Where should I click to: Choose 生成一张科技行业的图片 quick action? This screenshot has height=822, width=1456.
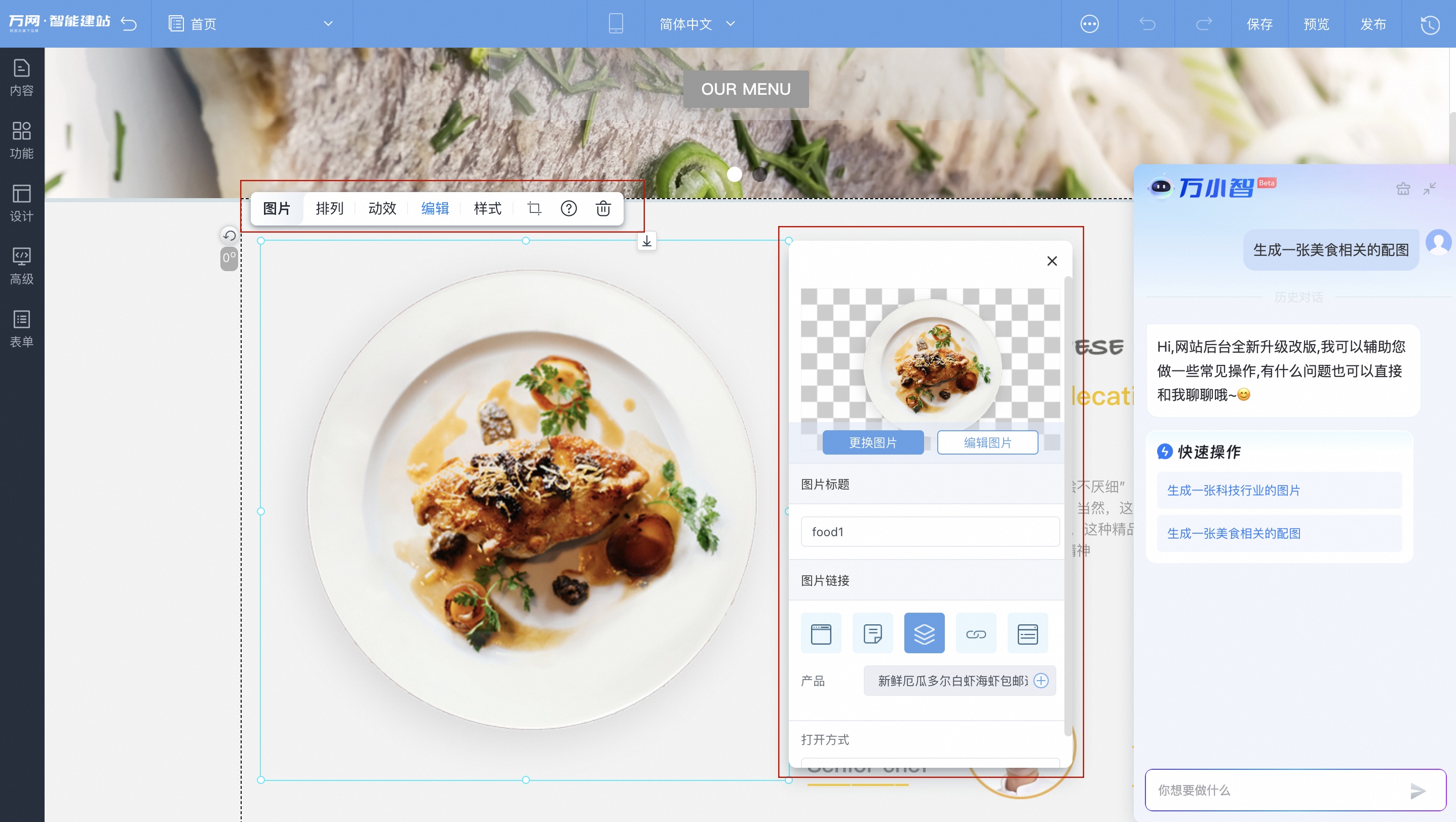pyautogui.click(x=1279, y=490)
